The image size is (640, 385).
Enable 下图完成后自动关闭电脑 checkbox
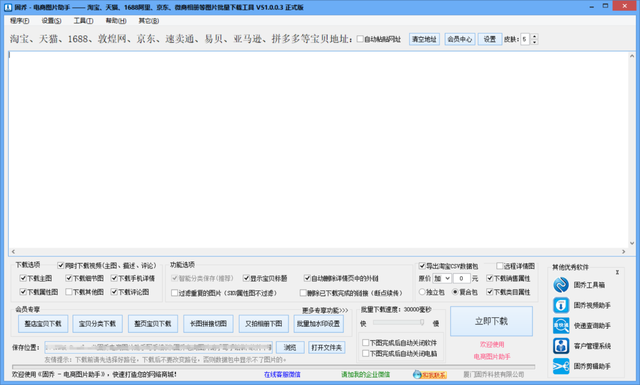366,354
